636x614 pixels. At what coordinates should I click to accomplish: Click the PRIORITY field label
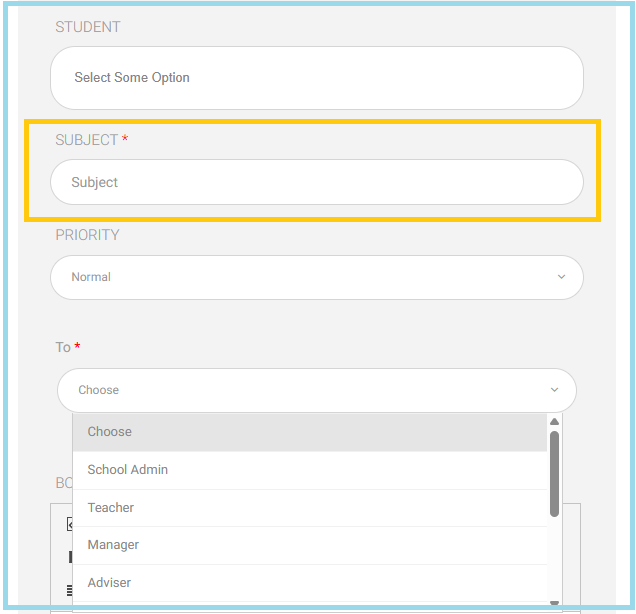point(87,235)
